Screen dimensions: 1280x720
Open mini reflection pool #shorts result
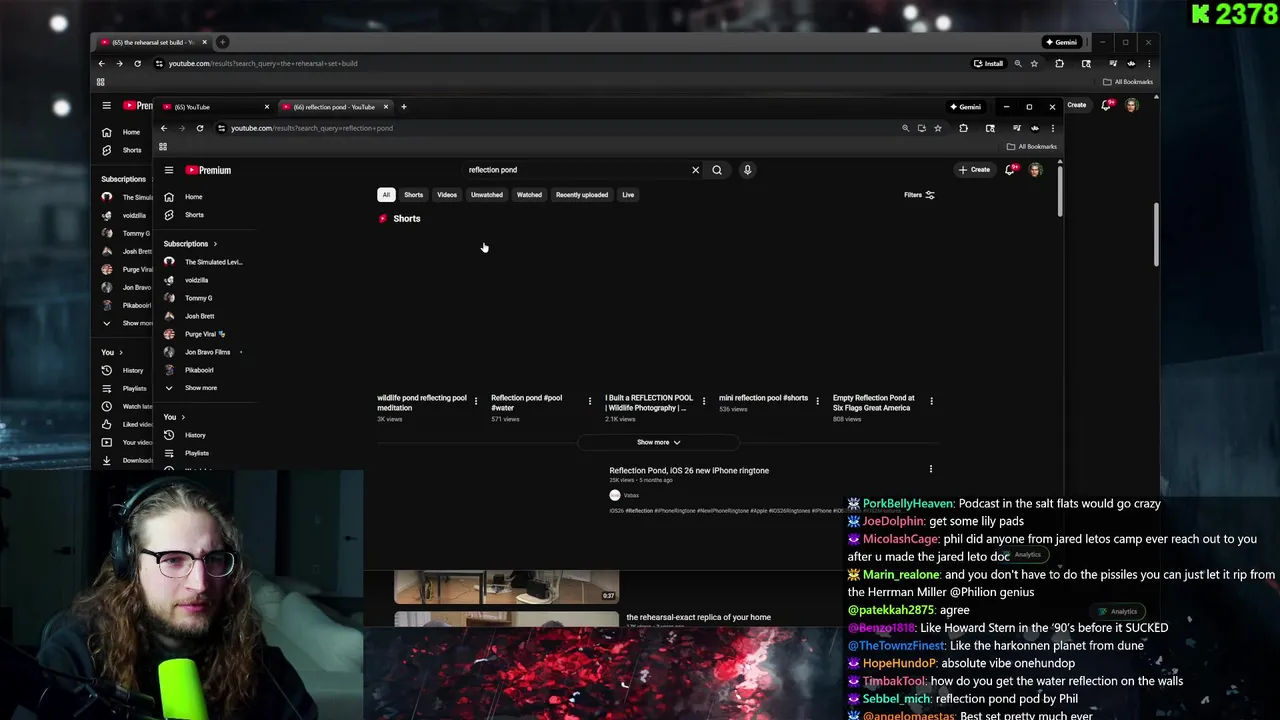763,398
